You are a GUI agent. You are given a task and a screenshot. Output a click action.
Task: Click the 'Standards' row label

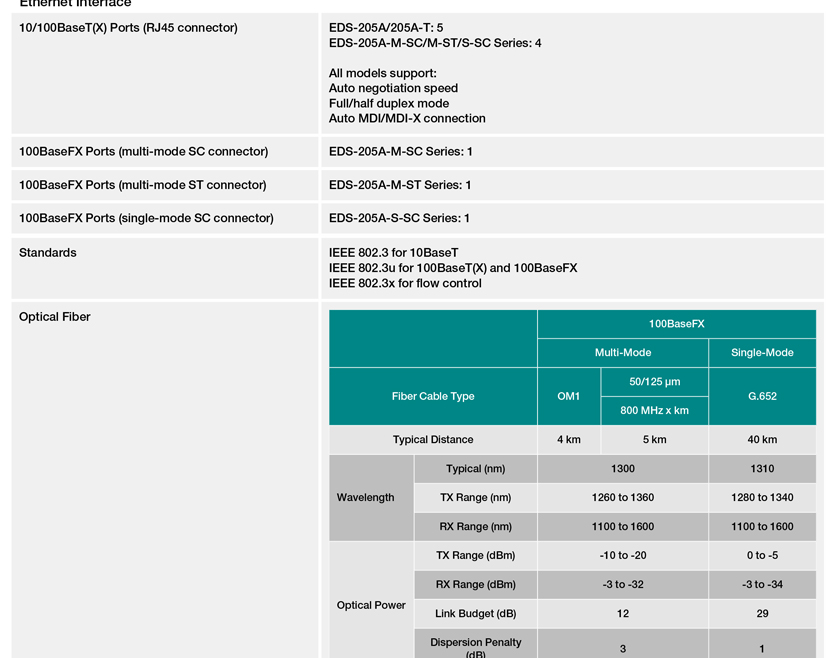coord(48,253)
